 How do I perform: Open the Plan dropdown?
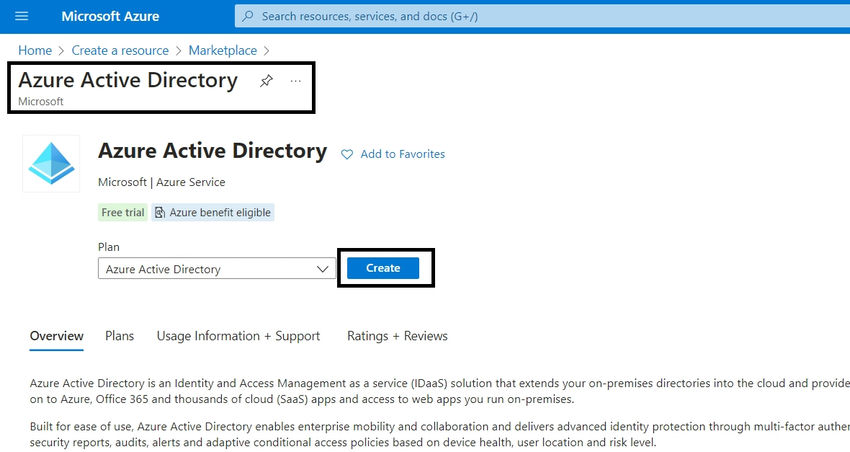click(216, 269)
